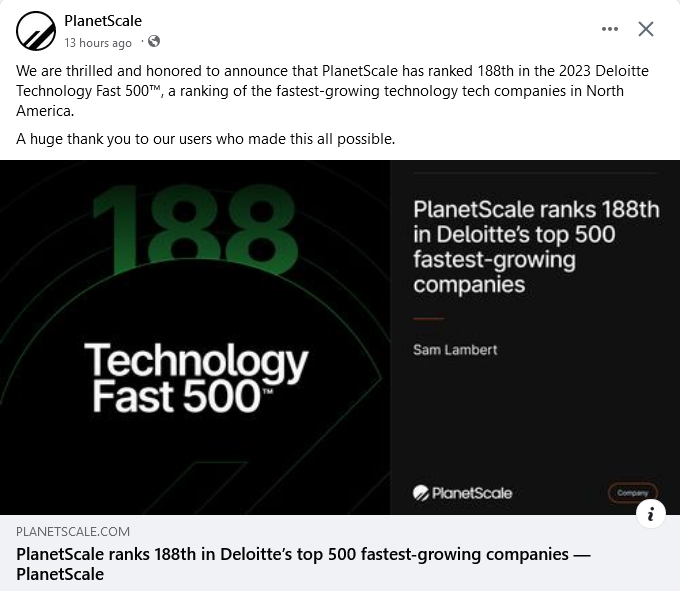The image size is (680, 591).
Task: Click the headline text inside the preview image
Action: coord(535,246)
